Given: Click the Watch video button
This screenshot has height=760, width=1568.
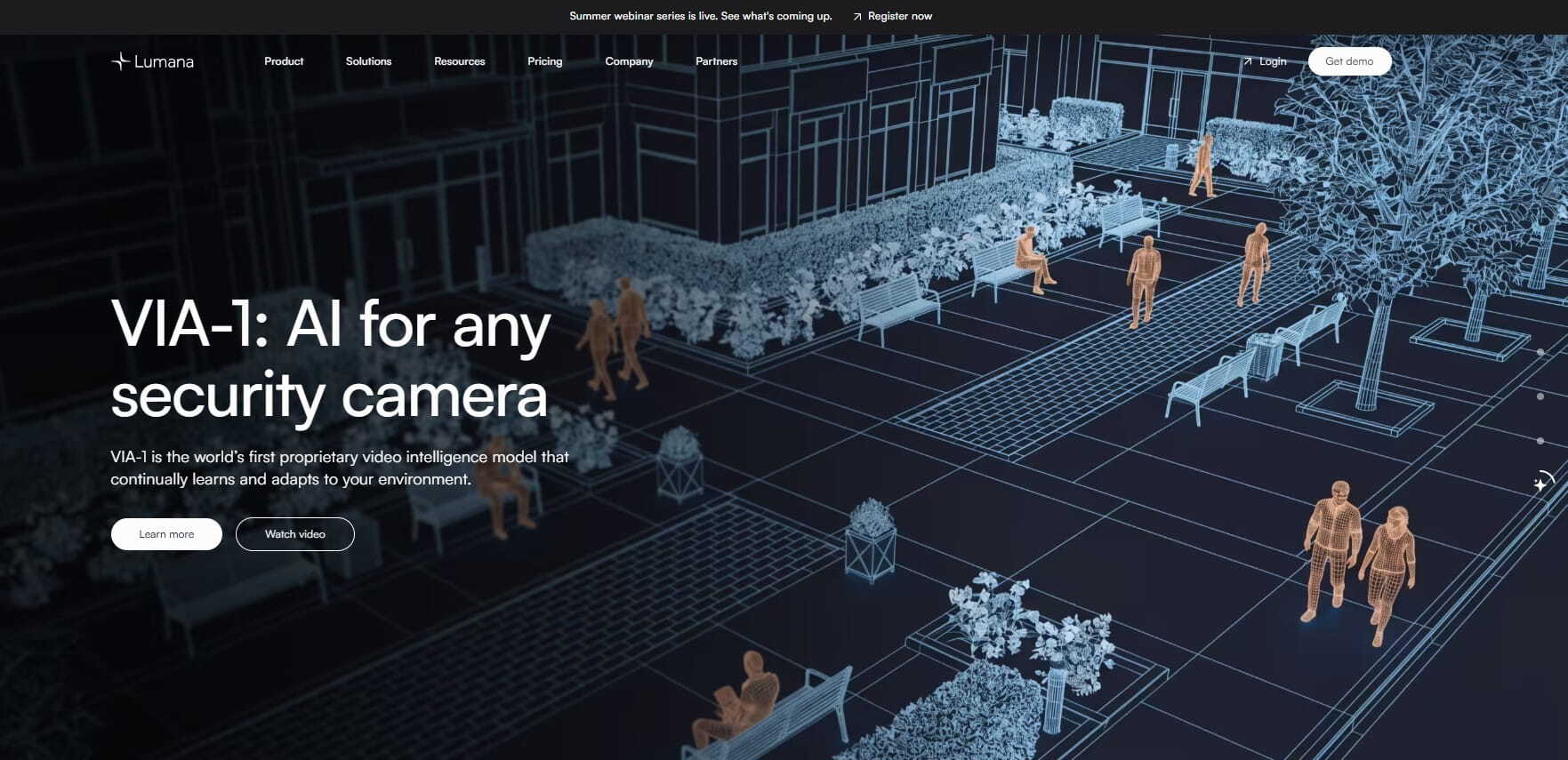Looking at the screenshot, I should pos(295,534).
